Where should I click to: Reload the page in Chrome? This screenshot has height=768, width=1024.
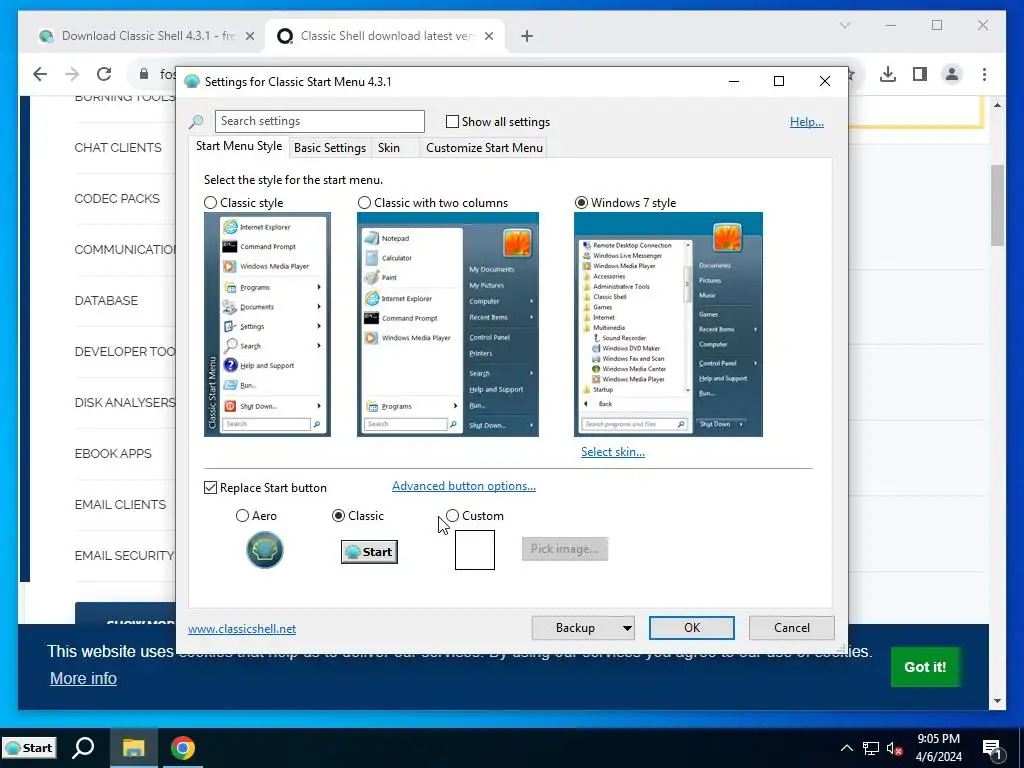point(104,74)
